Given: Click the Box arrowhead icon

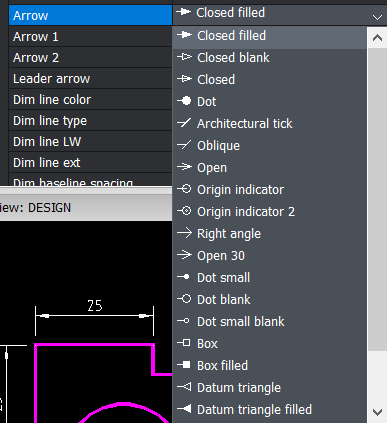Looking at the screenshot, I should tap(184, 343).
